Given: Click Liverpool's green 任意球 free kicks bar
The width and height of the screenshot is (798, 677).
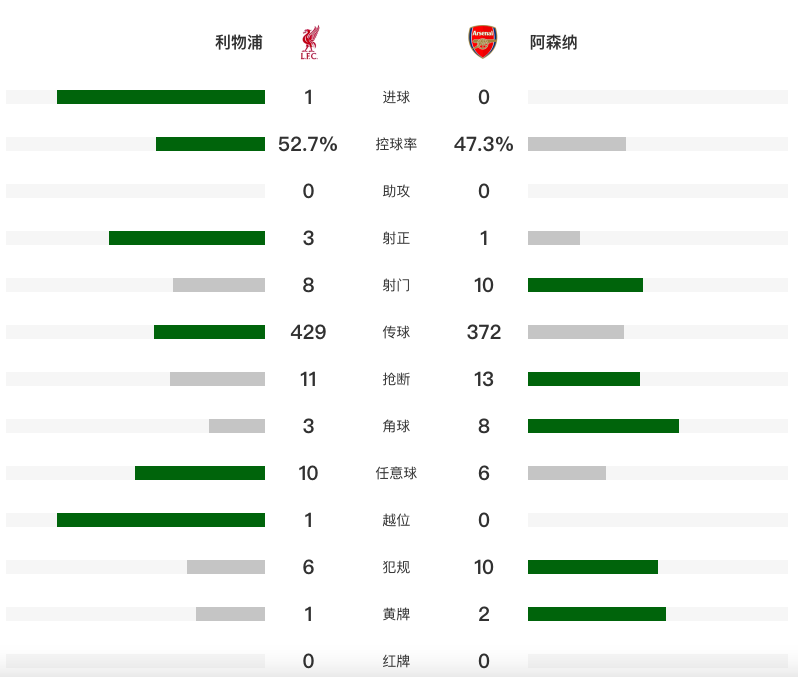Looking at the screenshot, I should coord(200,473).
